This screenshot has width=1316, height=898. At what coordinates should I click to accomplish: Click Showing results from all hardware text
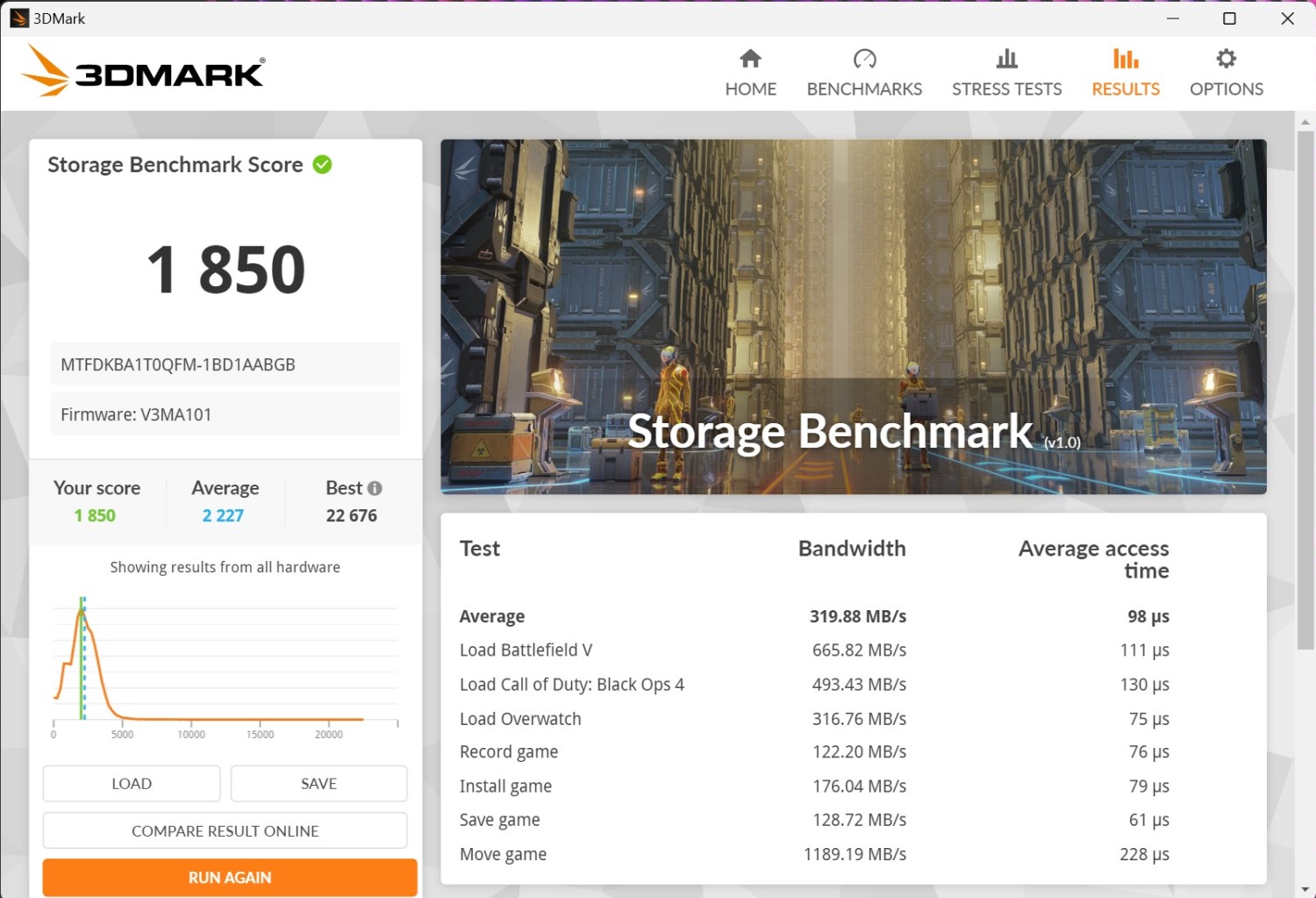click(x=225, y=567)
